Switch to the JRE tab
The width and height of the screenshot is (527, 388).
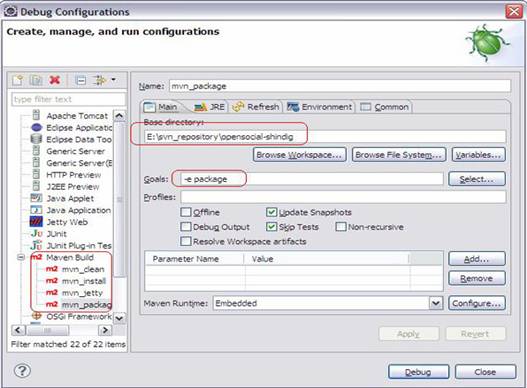(x=210, y=107)
